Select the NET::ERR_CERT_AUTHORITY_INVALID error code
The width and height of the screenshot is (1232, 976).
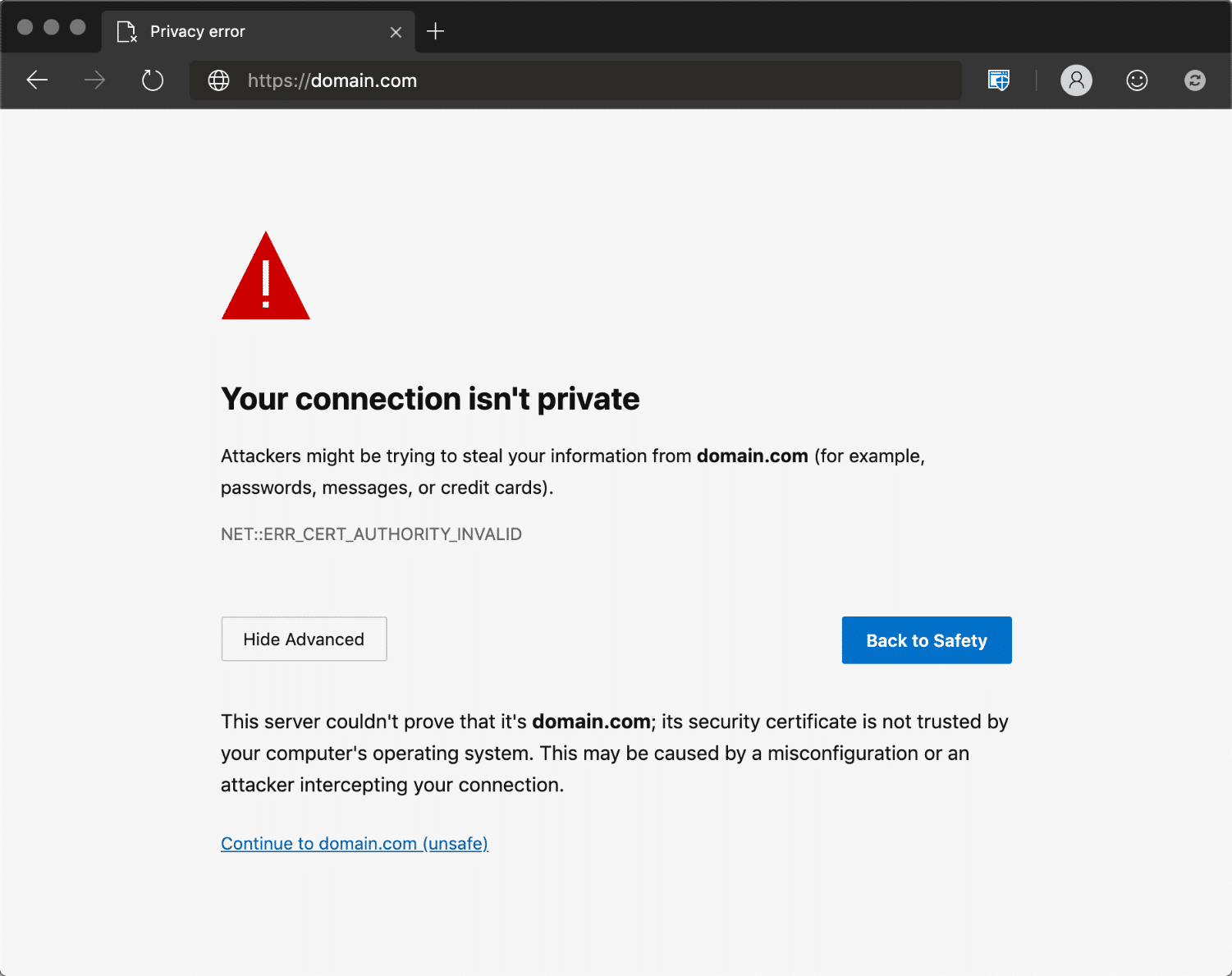pos(371,534)
